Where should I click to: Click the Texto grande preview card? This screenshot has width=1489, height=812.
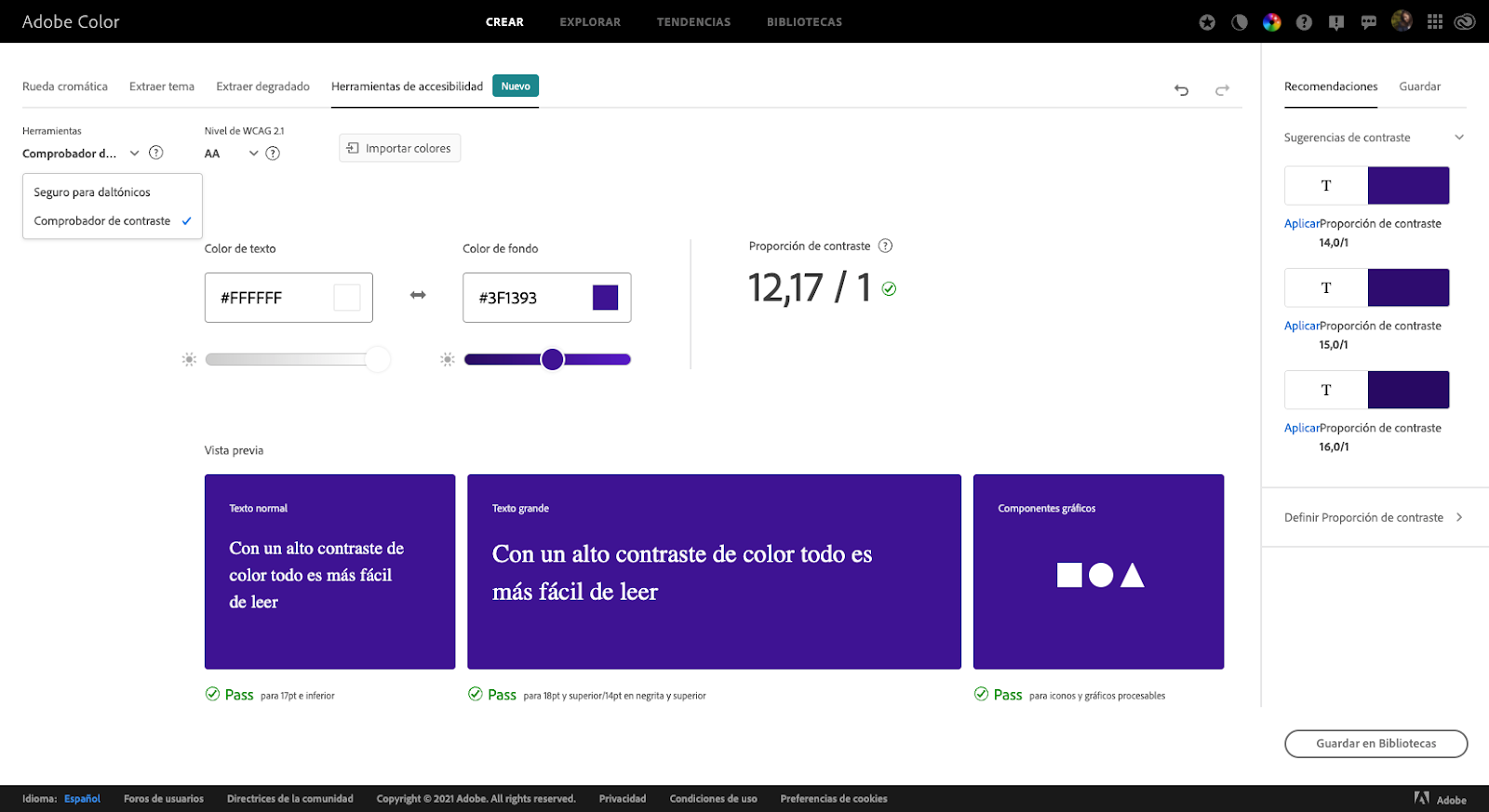pos(714,572)
